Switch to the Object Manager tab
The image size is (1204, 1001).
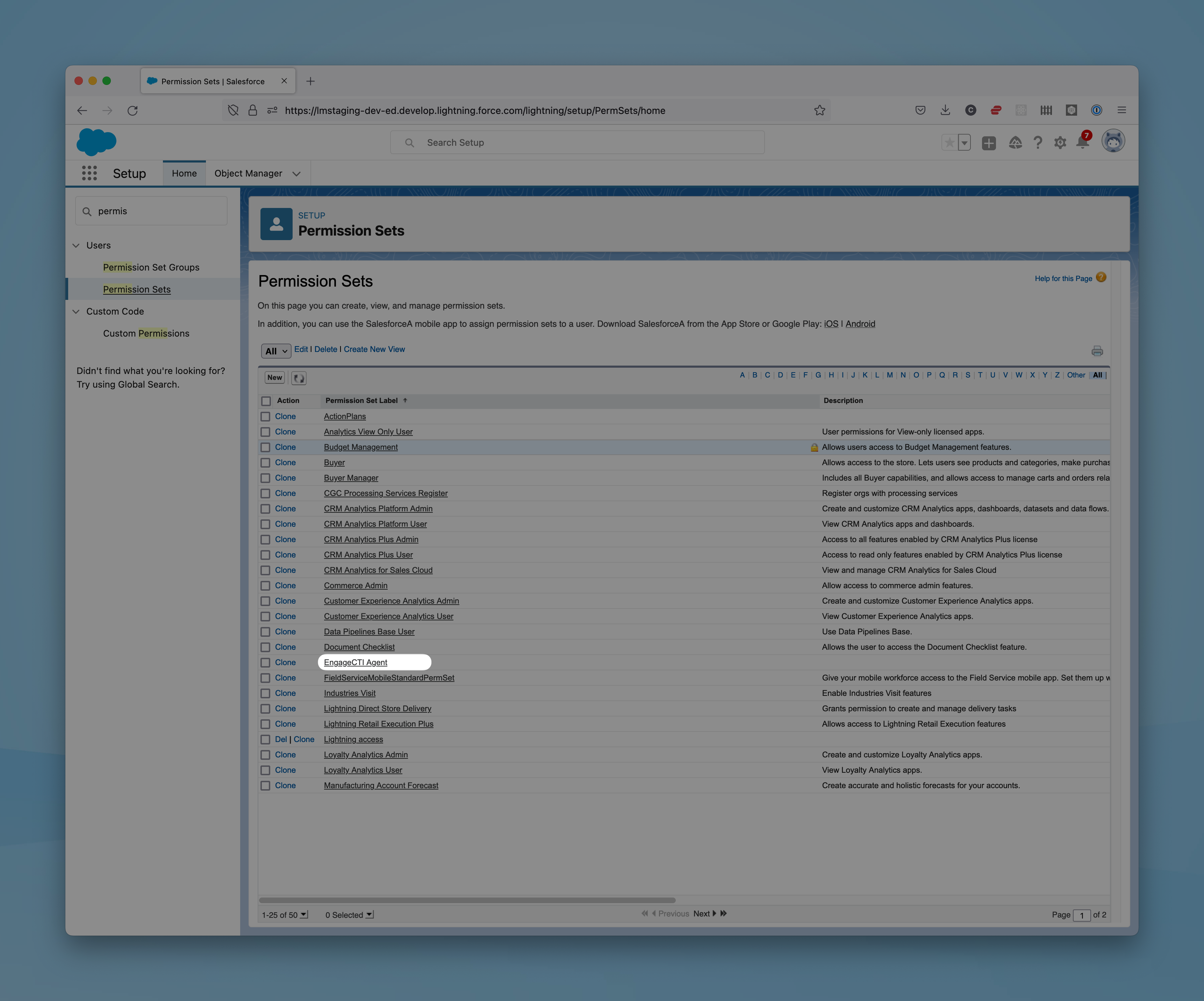click(x=248, y=173)
